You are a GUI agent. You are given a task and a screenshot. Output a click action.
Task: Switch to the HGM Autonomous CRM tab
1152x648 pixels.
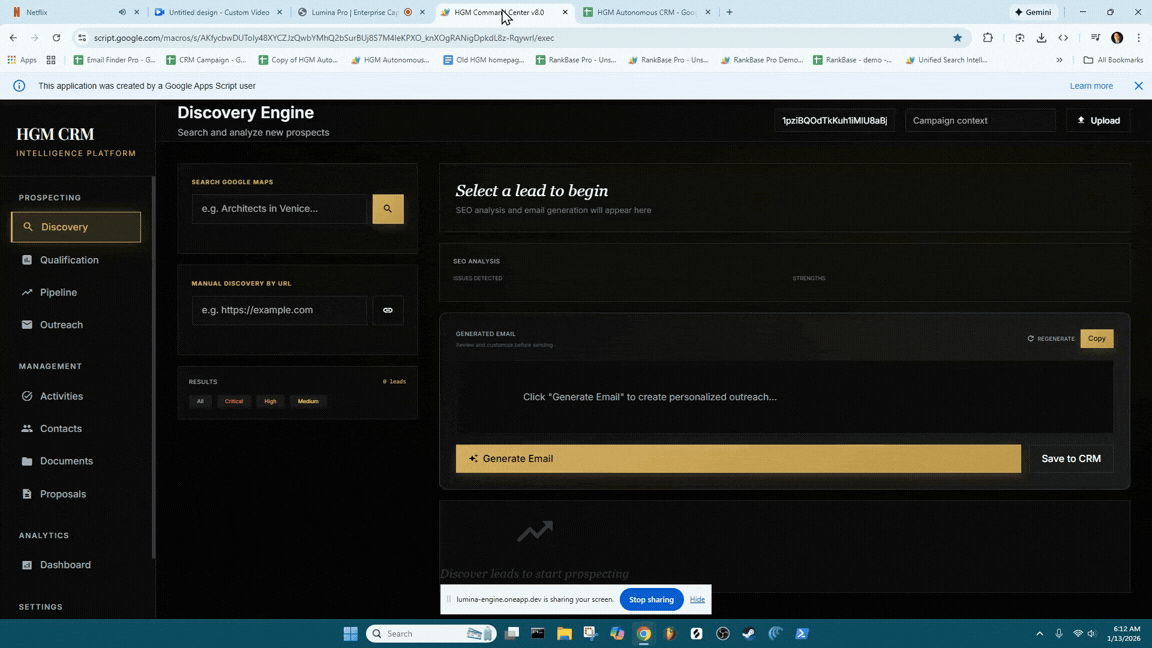[645, 13]
